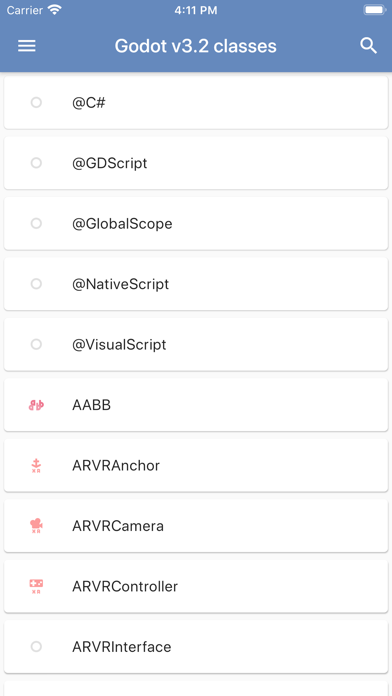
Task: Click the ARVRAnchor anchor icon
Action: [x=36, y=465]
